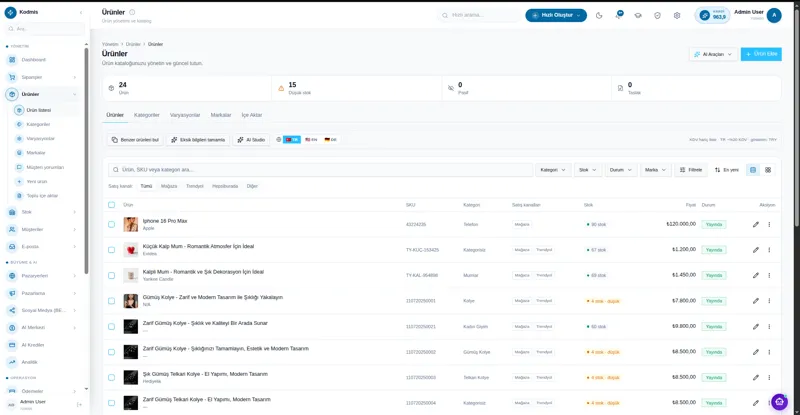Switch to the Kategoriler tab
The height and width of the screenshot is (415, 800).
(x=146, y=115)
